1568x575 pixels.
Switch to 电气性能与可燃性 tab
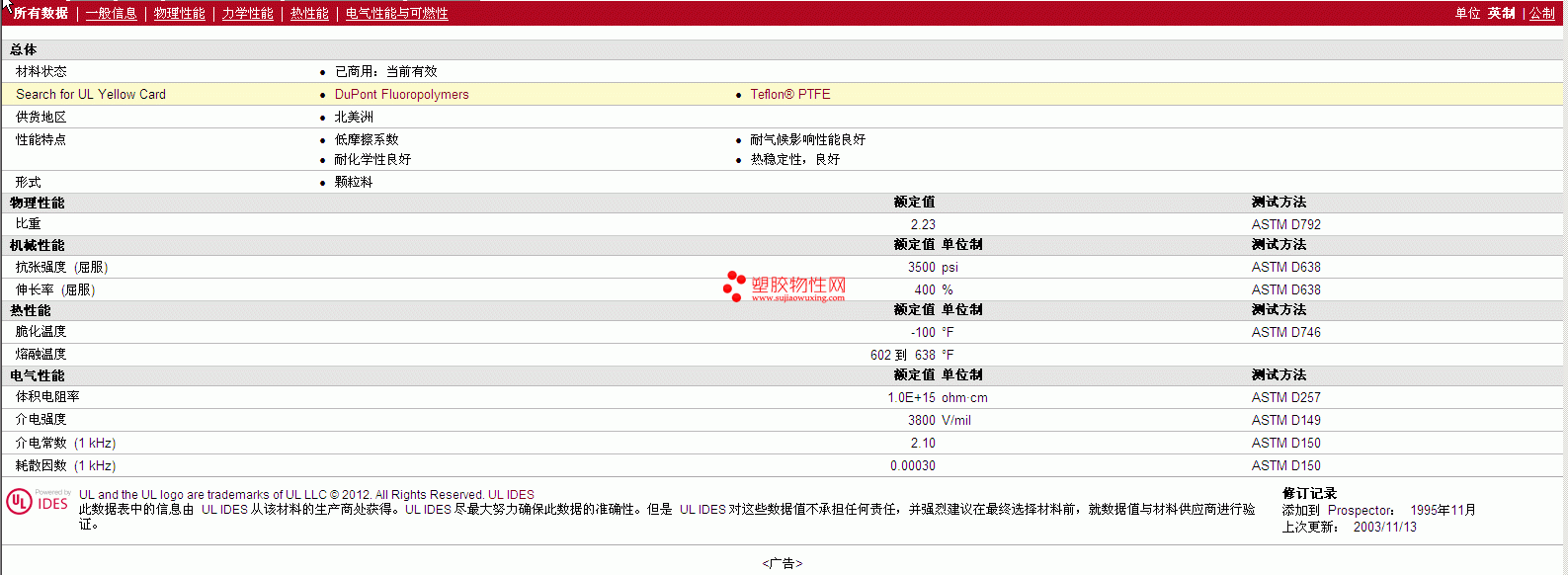coord(397,13)
